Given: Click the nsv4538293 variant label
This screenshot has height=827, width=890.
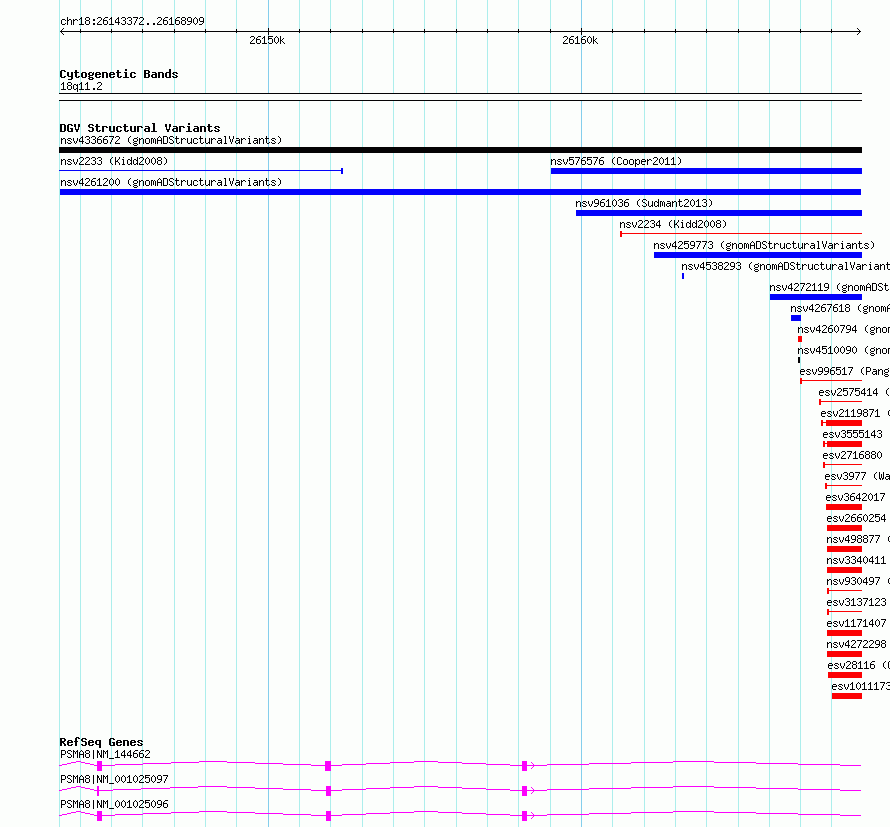Looking at the screenshot, I should 786,266.
